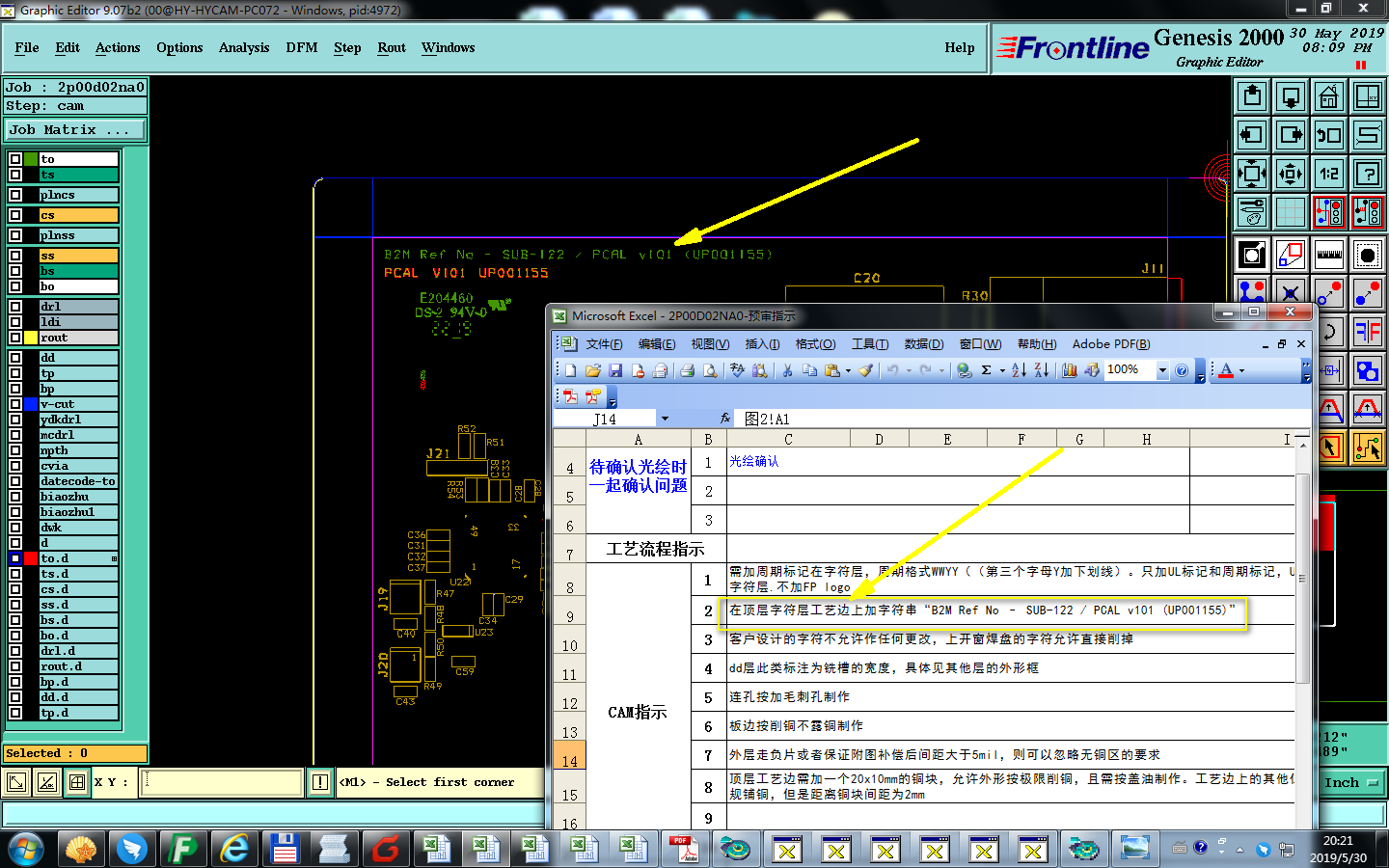Toggle the checkbox for layer 'rout'
Viewport: 1389px width, 868px height.
pos(15,338)
